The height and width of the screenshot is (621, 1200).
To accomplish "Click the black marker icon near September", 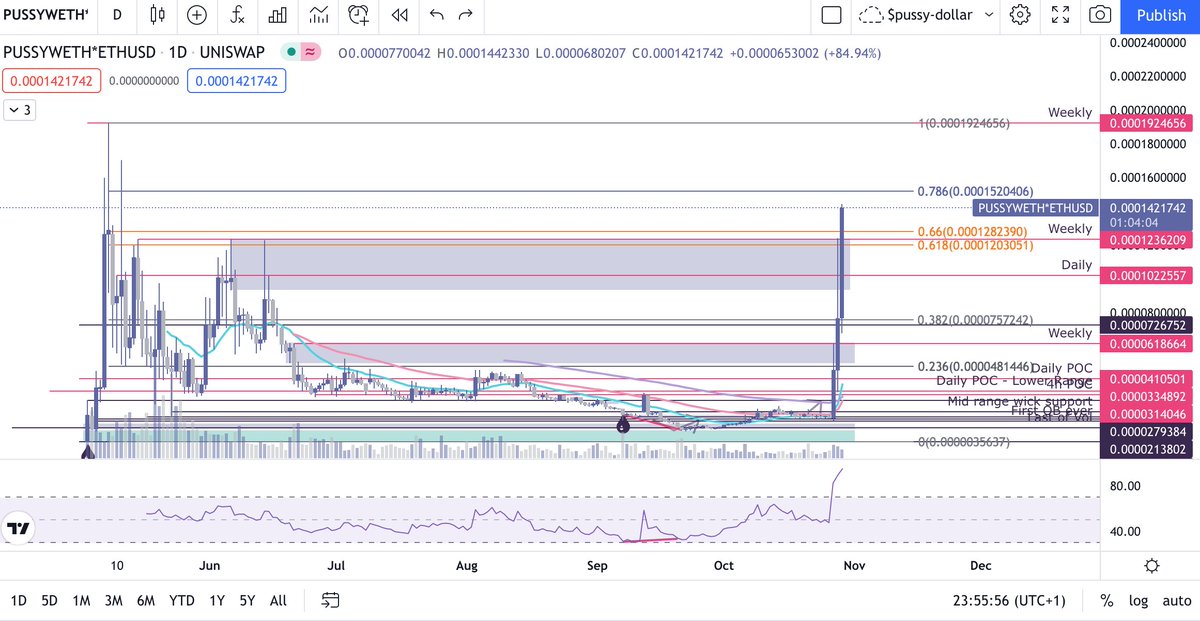I will pos(623,426).
